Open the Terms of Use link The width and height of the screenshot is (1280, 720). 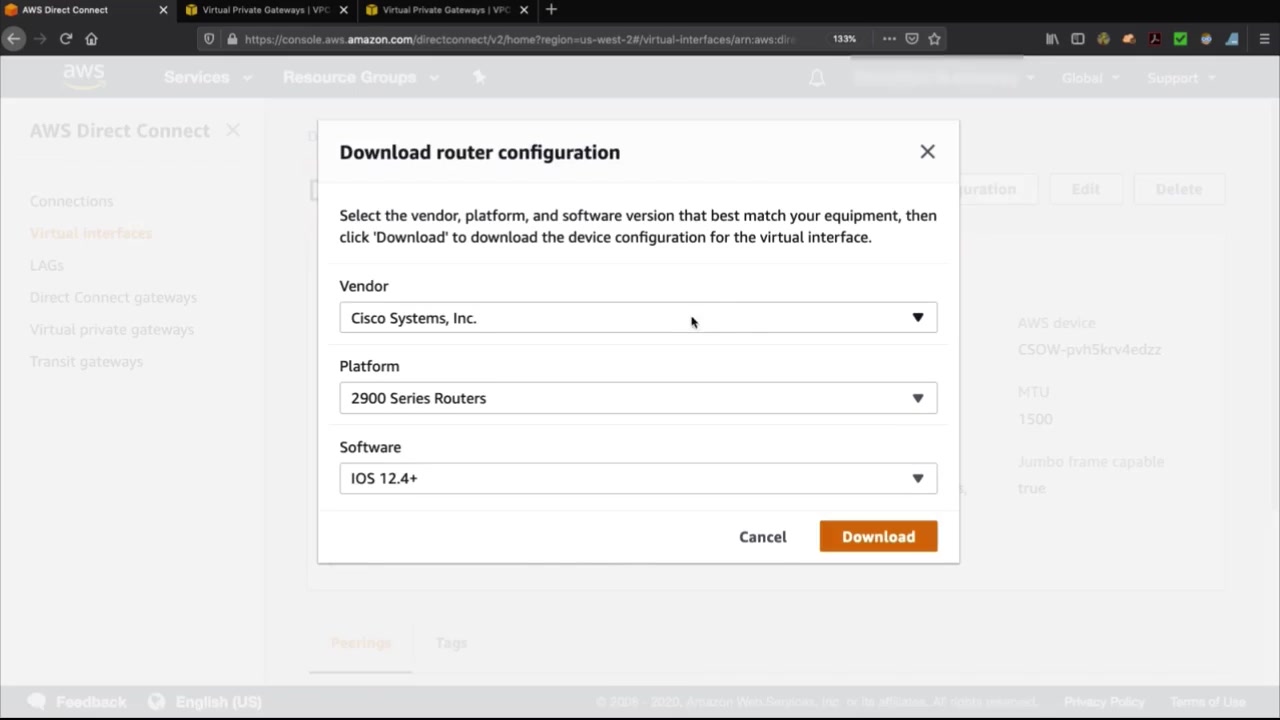1207,702
